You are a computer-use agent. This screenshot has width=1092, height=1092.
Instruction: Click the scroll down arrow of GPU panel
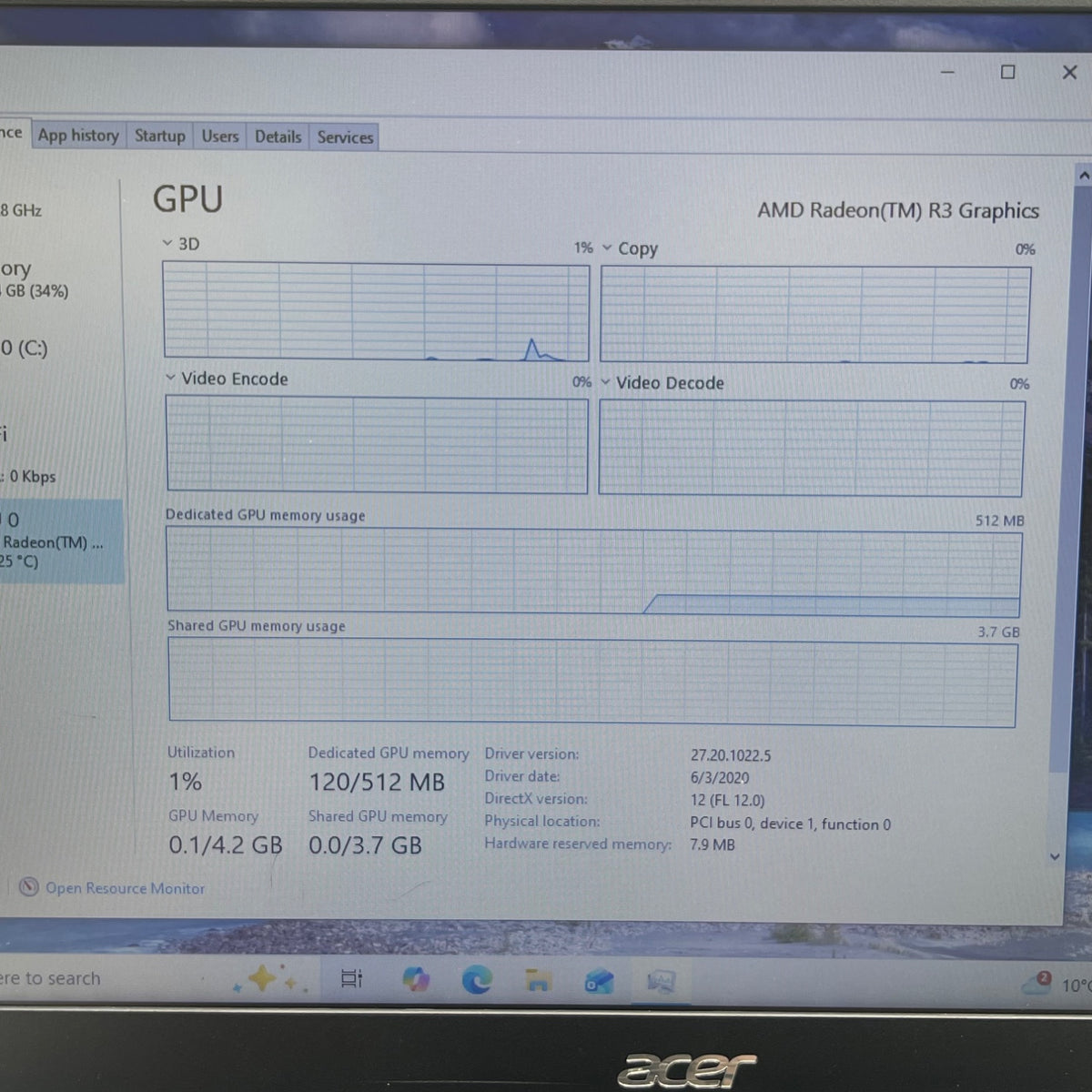point(1055,856)
